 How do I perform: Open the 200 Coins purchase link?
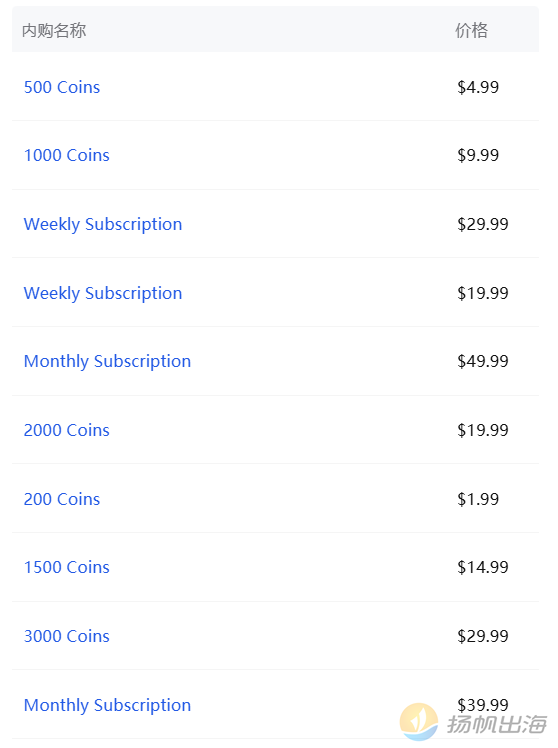62,499
